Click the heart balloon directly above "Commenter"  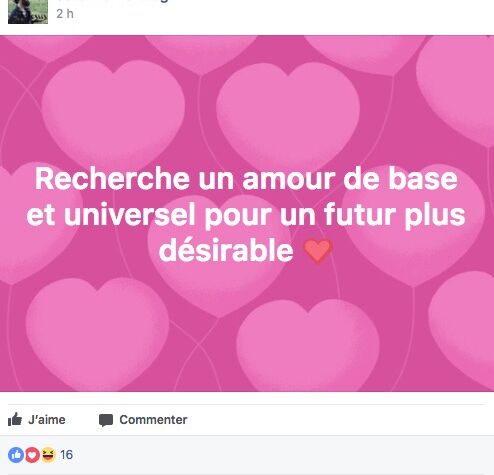point(97,333)
